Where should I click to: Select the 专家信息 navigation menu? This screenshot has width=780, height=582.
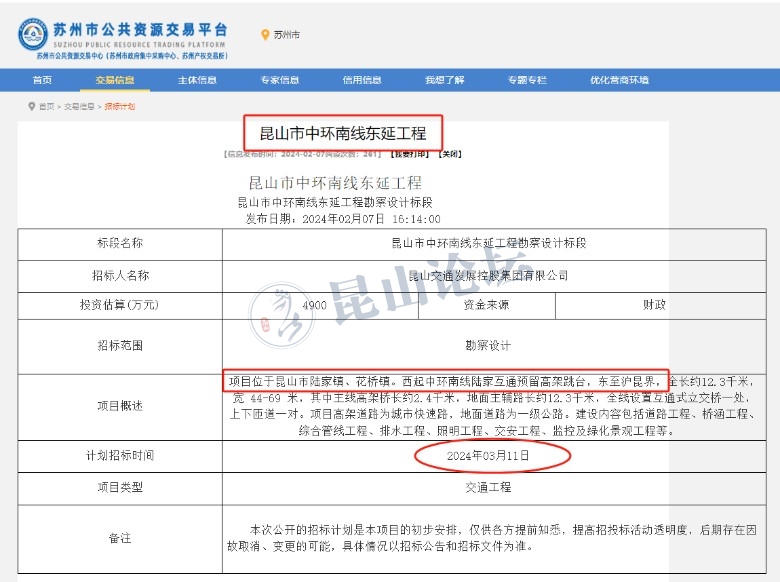click(279, 80)
